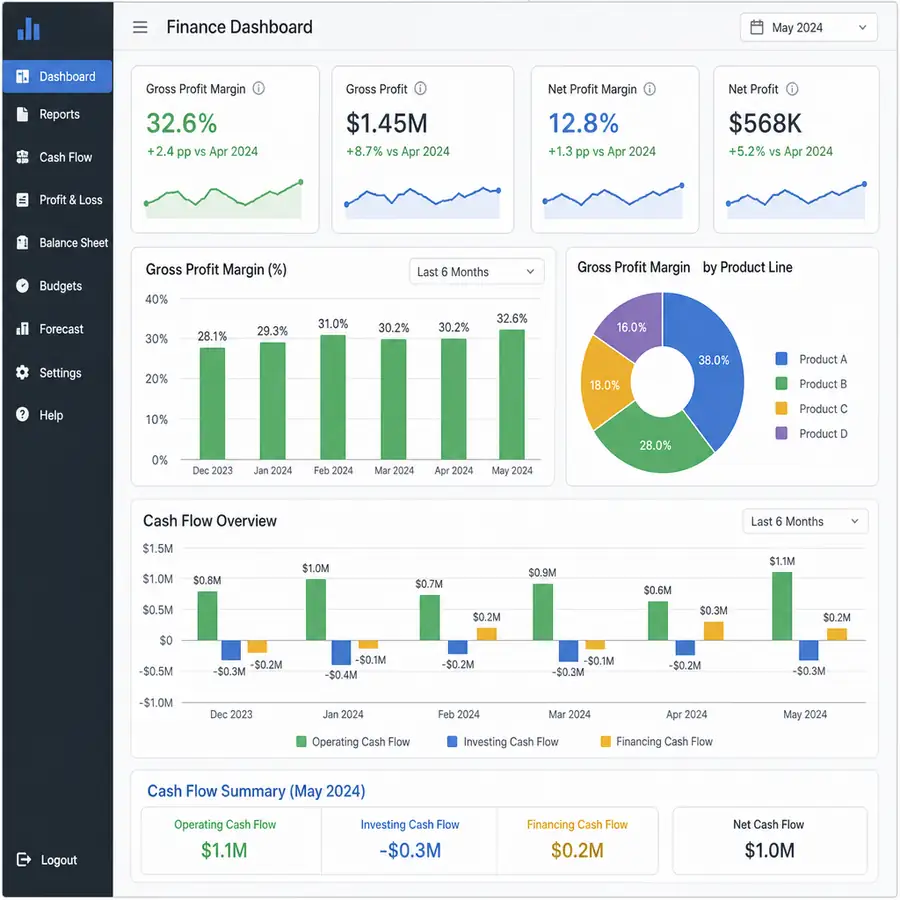This screenshot has width=900, height=900.
Task: Open Profit & Loss in sidebar
Action: pos(57,200)
